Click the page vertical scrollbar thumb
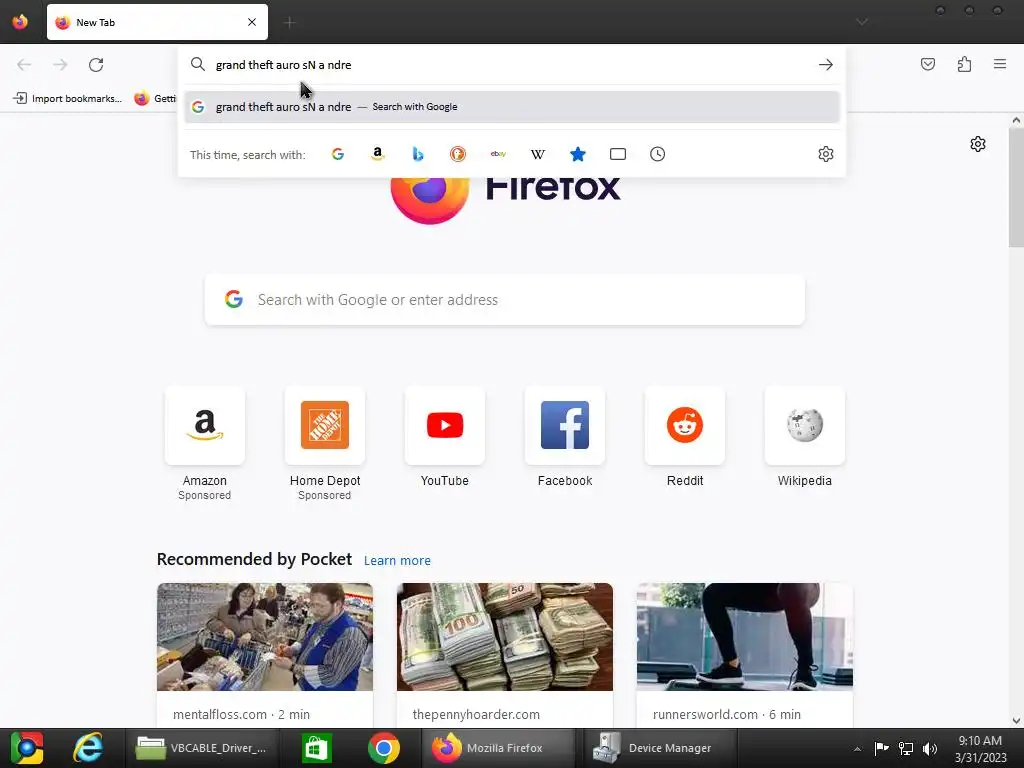Image resolution: width=1024 pixels, height=768 pixels. coord(1016,188)
